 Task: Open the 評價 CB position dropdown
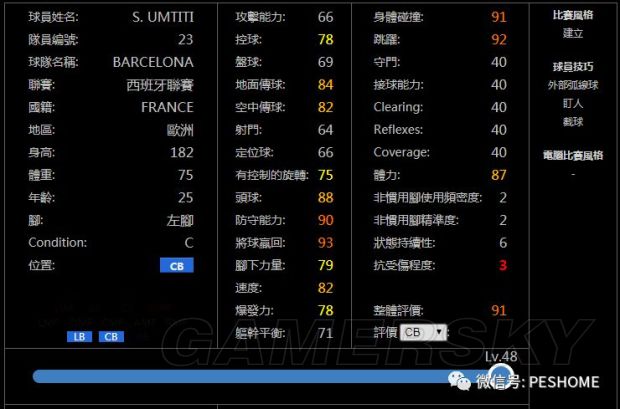[x=423, y=332]
